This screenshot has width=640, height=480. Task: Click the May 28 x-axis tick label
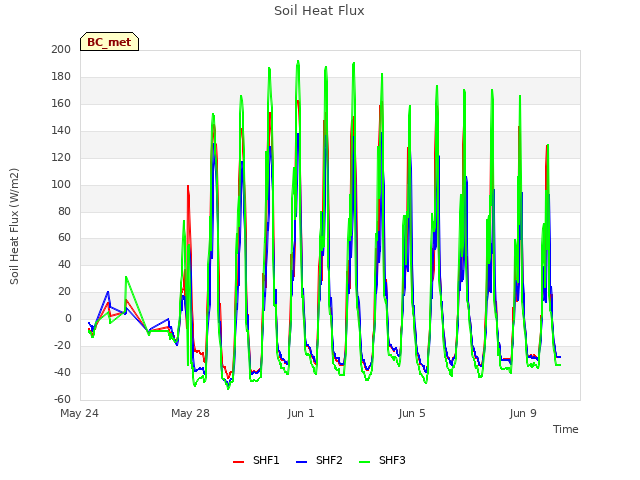click(190, 413)
